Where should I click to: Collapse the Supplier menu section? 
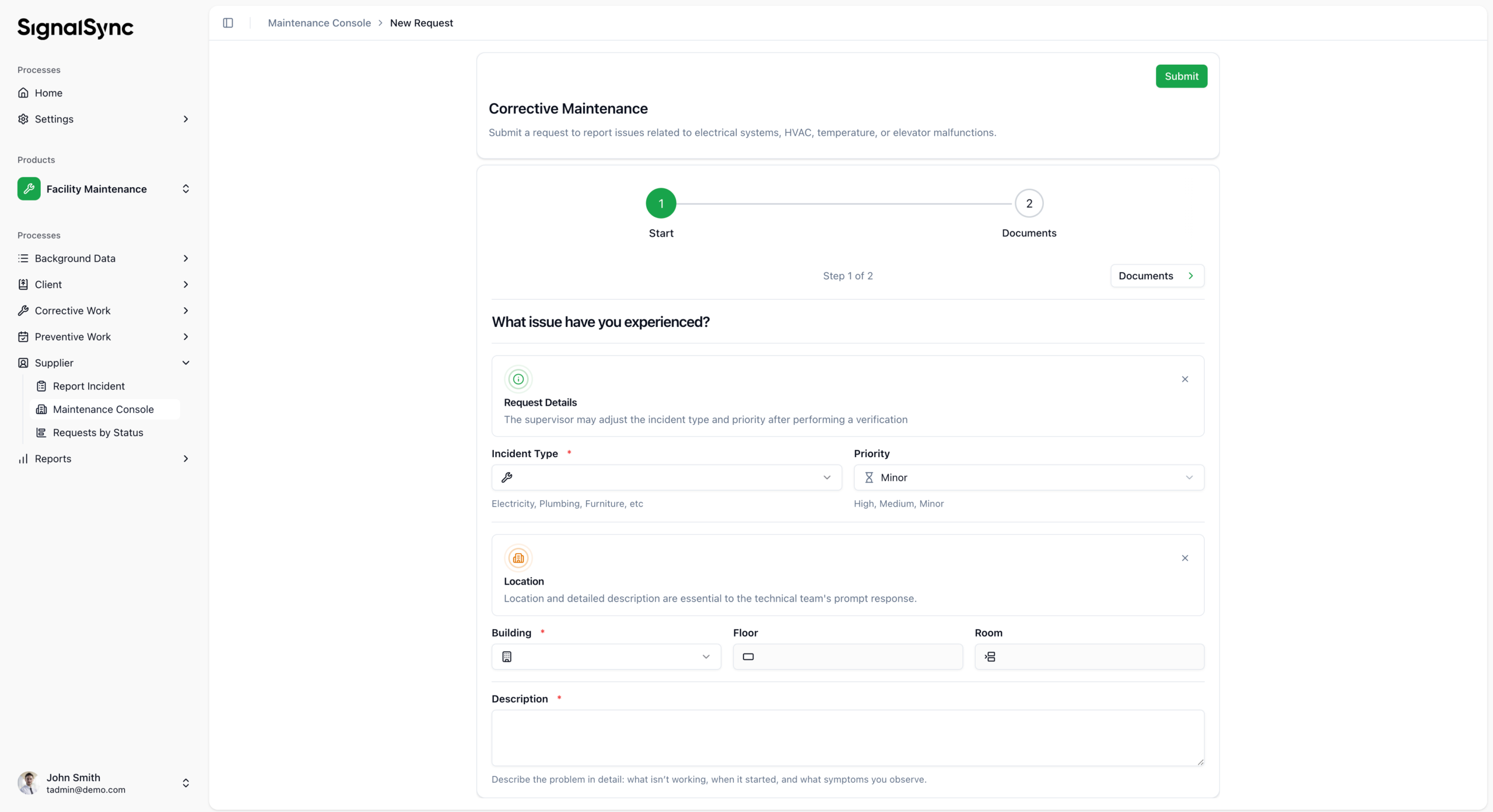(185, 363)
